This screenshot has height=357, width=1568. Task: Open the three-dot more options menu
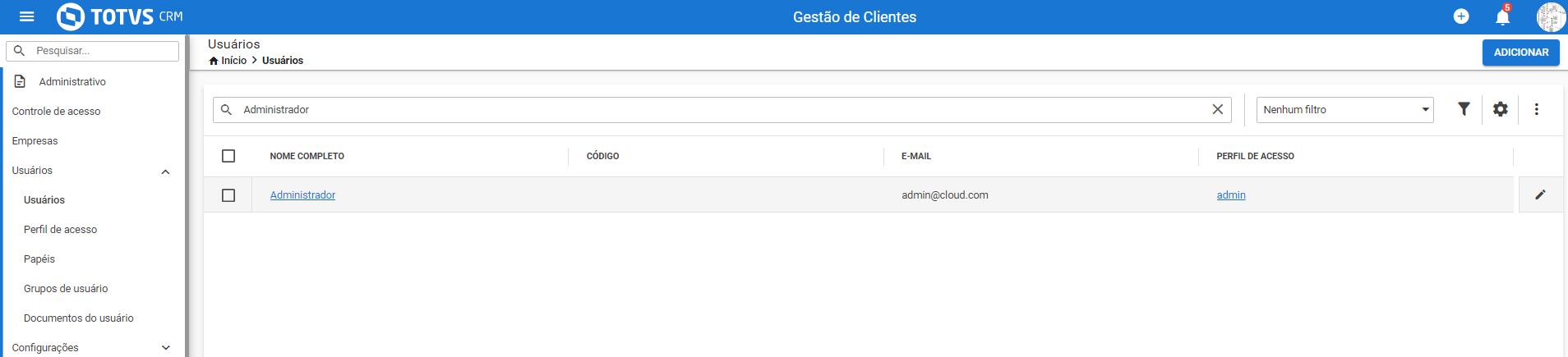pos(1537,109)
